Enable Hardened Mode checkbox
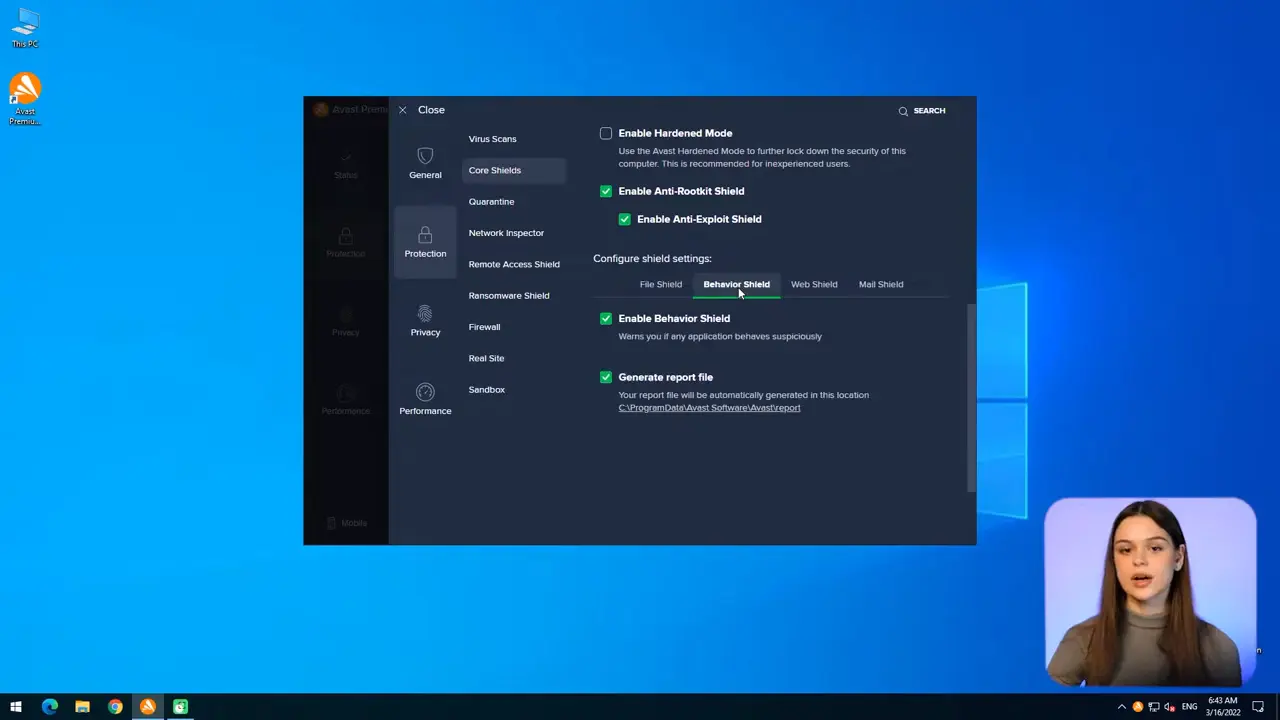 click(x=606, y=133)
